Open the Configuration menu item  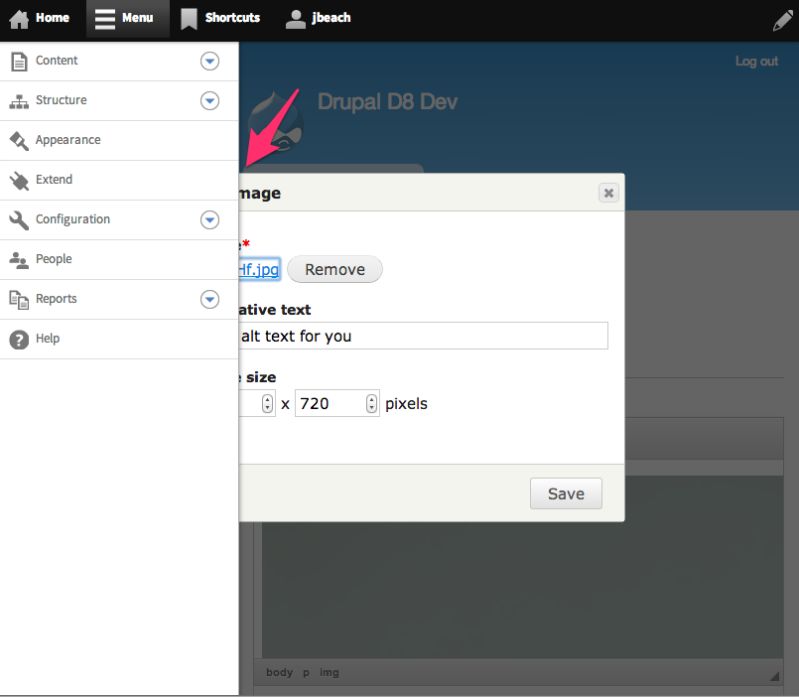[x=73, y=220]
